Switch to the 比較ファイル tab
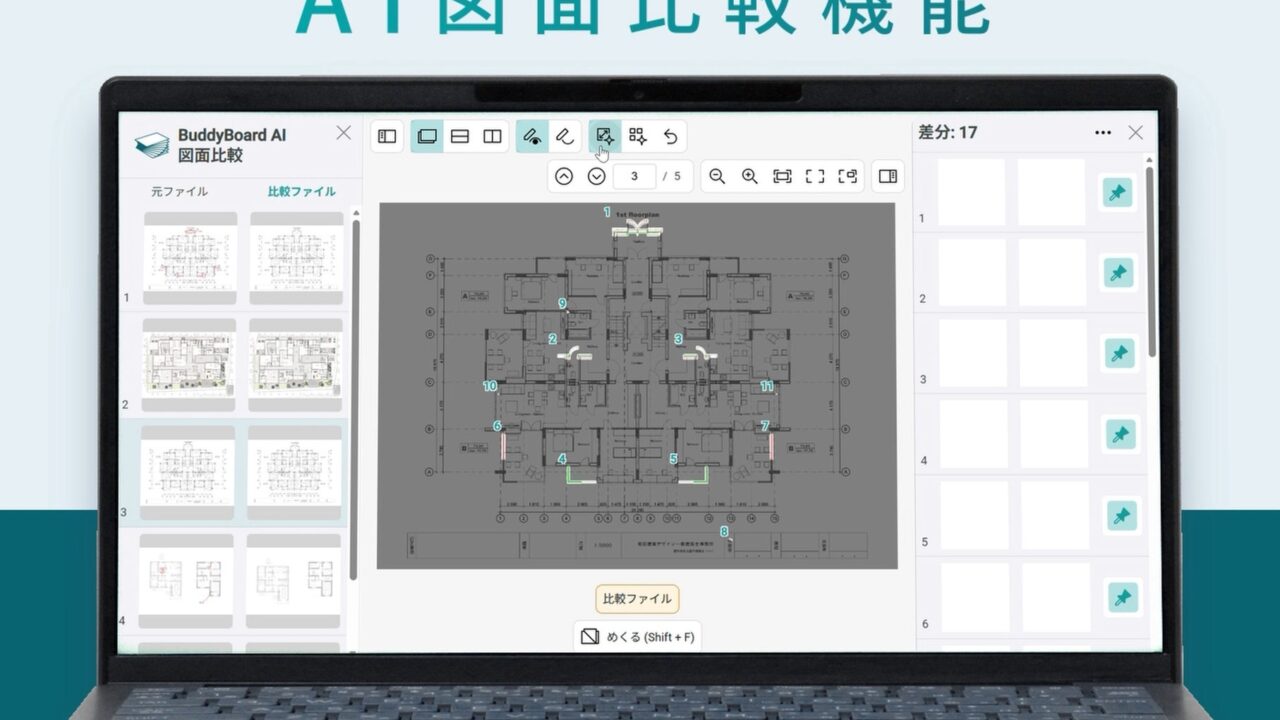Image resolution: width=1280 pixels, height=720 pixels. [302, 191]
